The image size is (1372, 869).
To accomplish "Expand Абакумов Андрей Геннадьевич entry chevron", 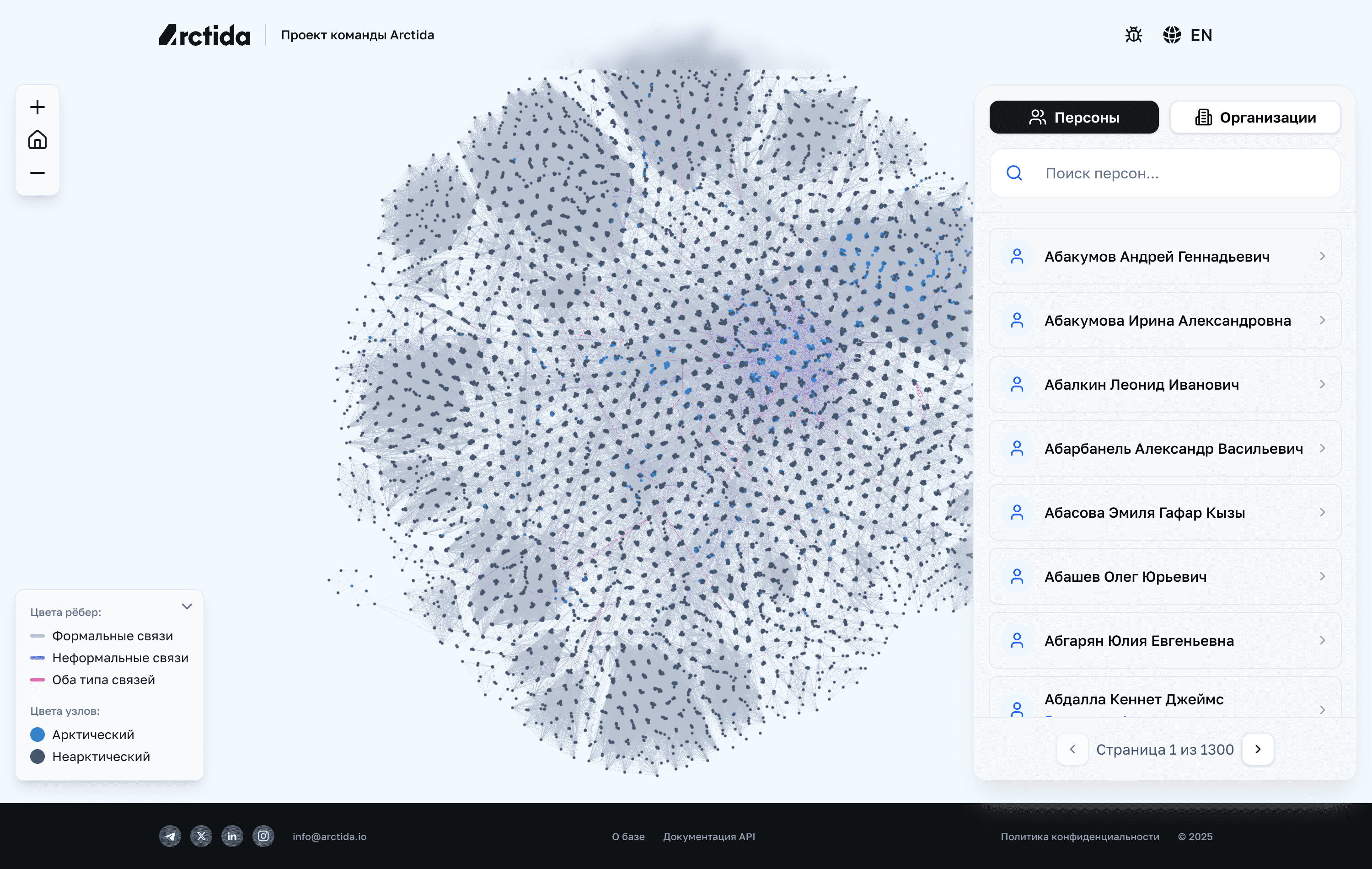I will click(x=1322, y=257).
